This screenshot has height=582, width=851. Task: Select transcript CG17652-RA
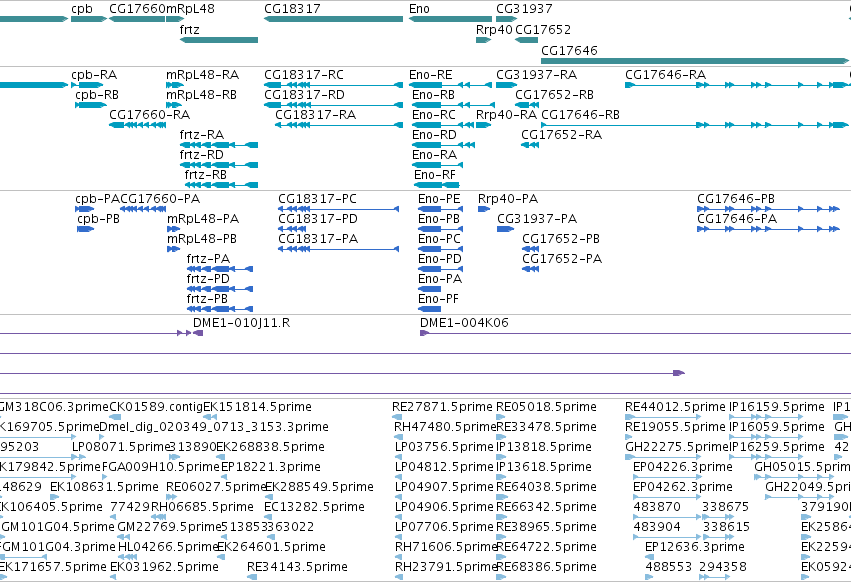click(530, 145)
